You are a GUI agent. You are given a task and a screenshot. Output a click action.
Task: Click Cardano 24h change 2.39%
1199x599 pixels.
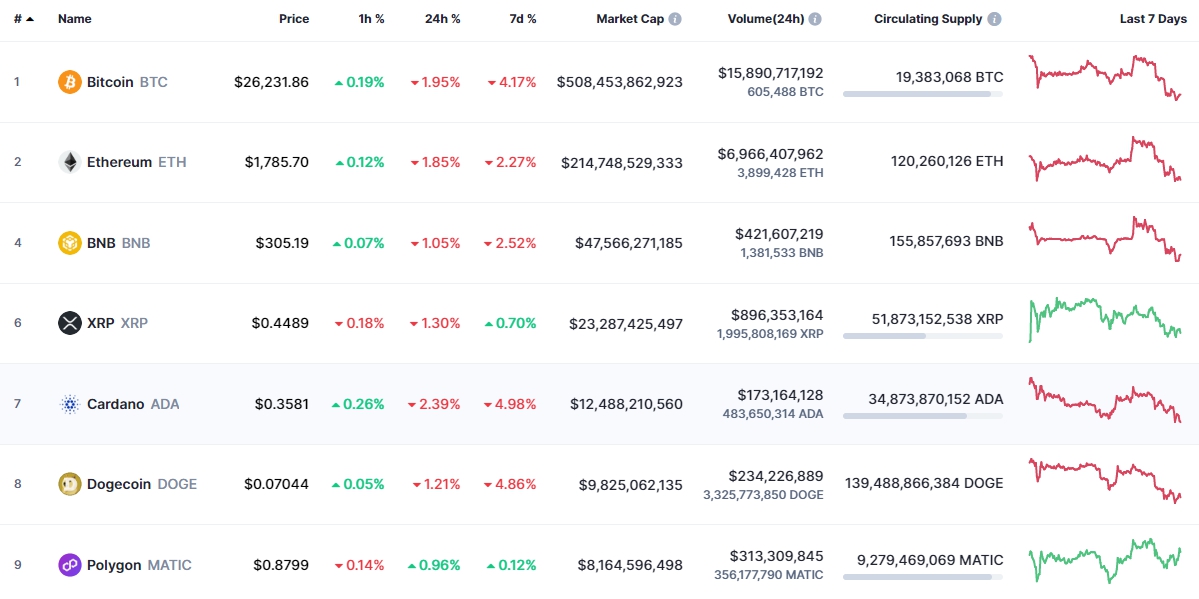point(435,404)
